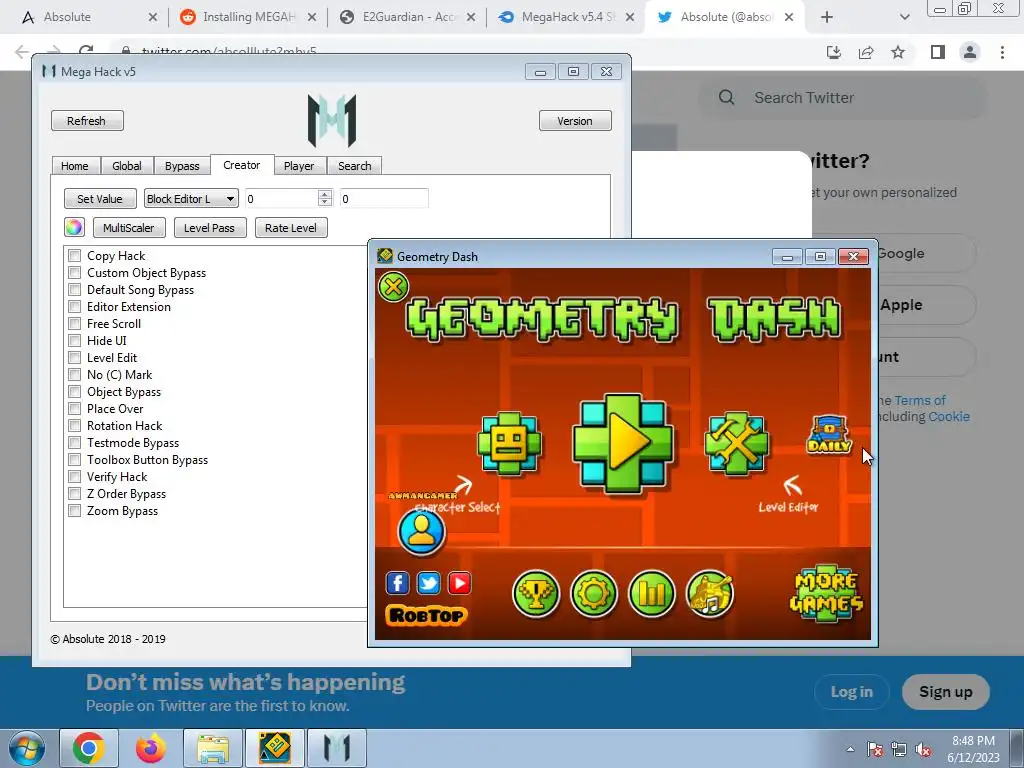Open File Explorer from the taskbar
This screenshot has height=768, width=1024.
click(213, 748)
